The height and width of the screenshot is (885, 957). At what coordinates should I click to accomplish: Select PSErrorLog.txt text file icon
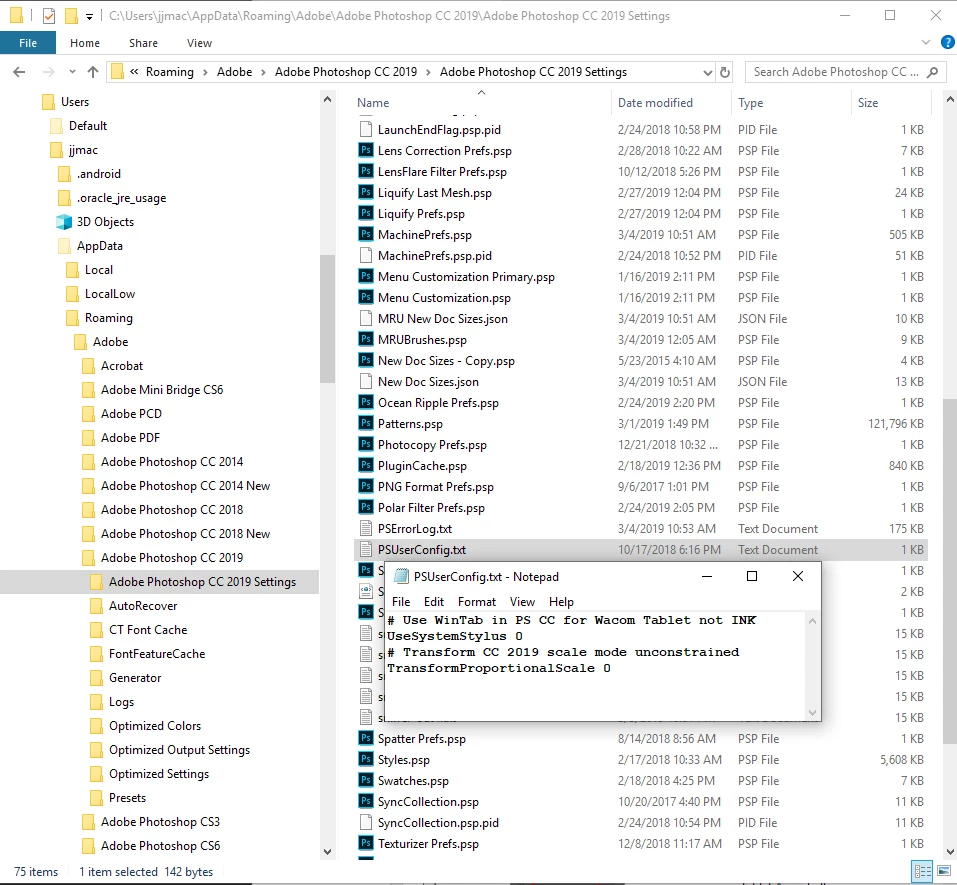tap(366, 528)
